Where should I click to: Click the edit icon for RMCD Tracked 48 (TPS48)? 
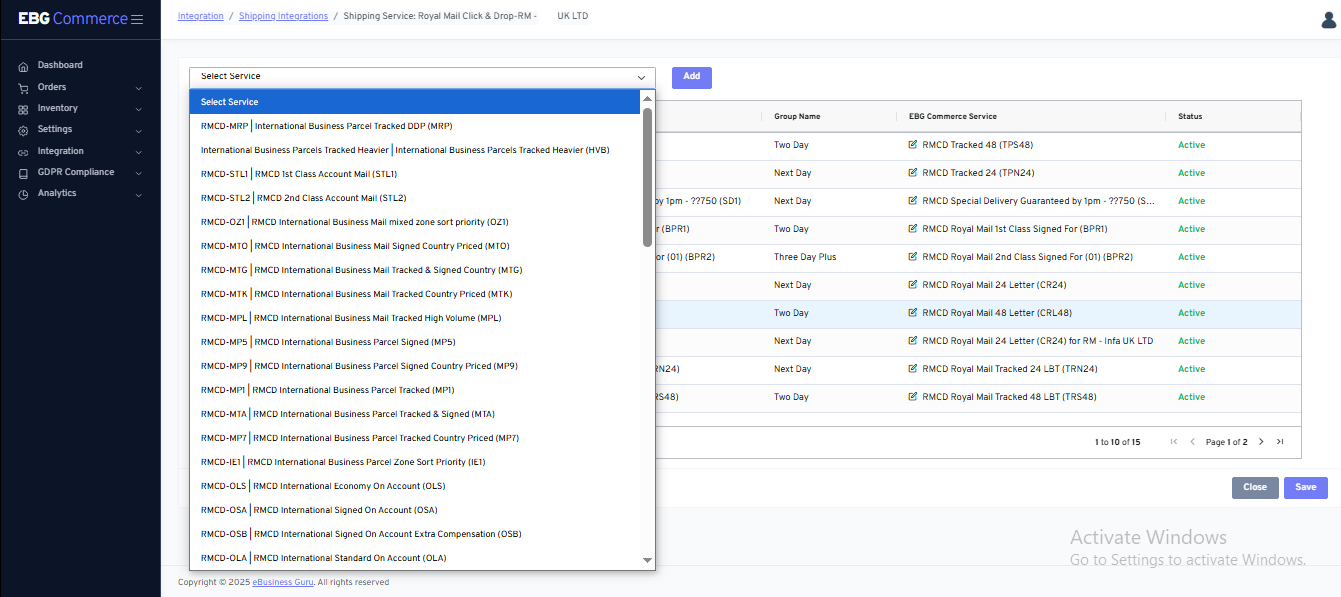912,145
